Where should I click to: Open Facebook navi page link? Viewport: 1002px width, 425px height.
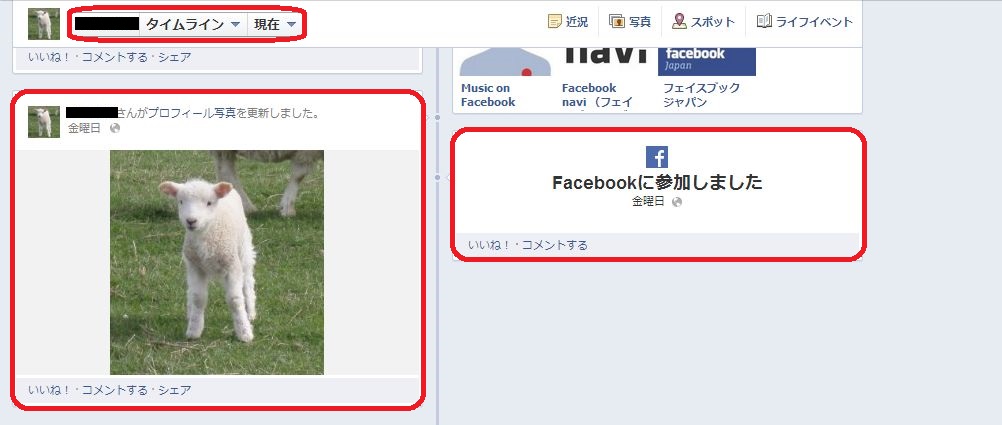point(597,95)
